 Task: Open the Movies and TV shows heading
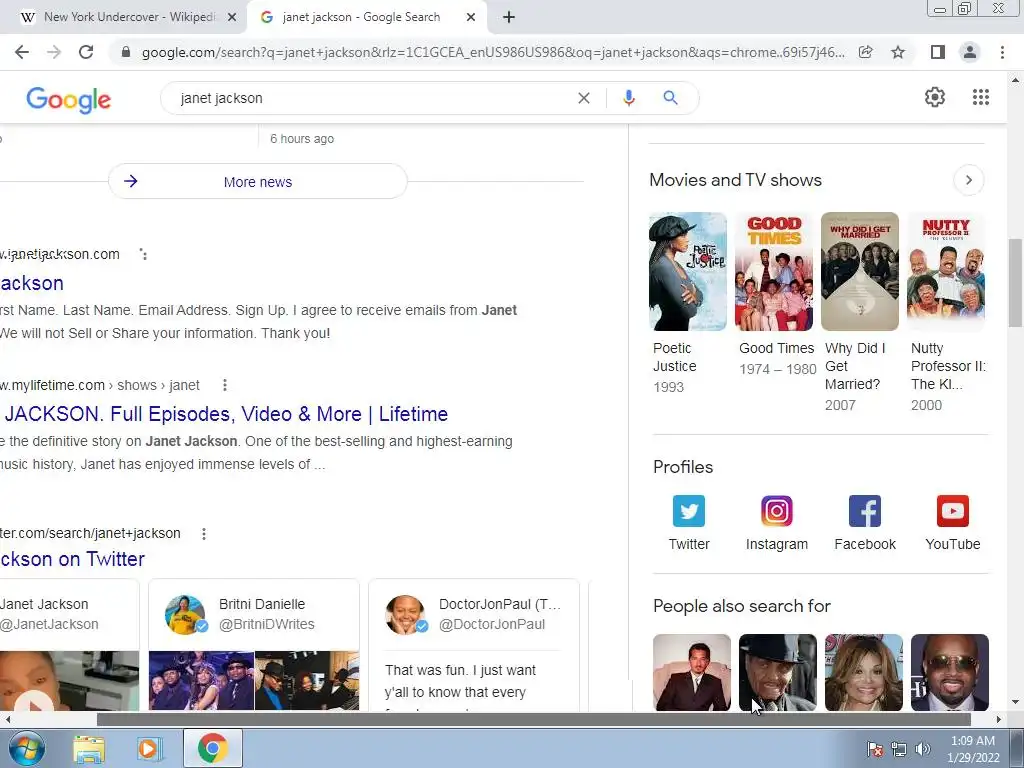735,180
